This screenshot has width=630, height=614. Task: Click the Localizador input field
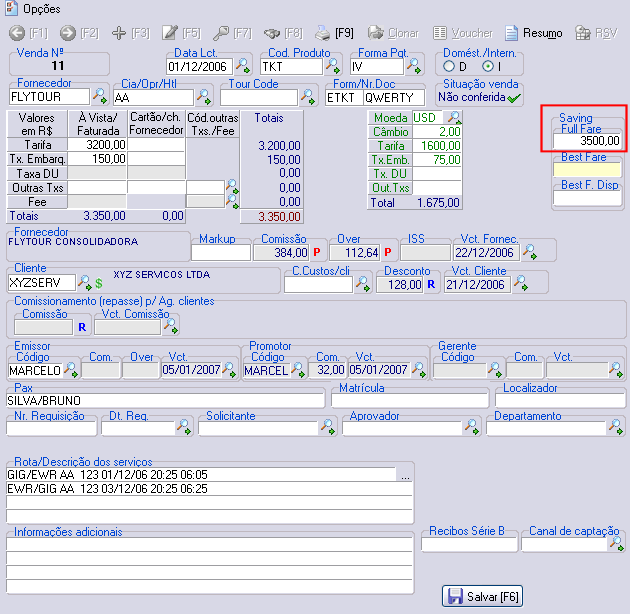click(x=560, y=401)
